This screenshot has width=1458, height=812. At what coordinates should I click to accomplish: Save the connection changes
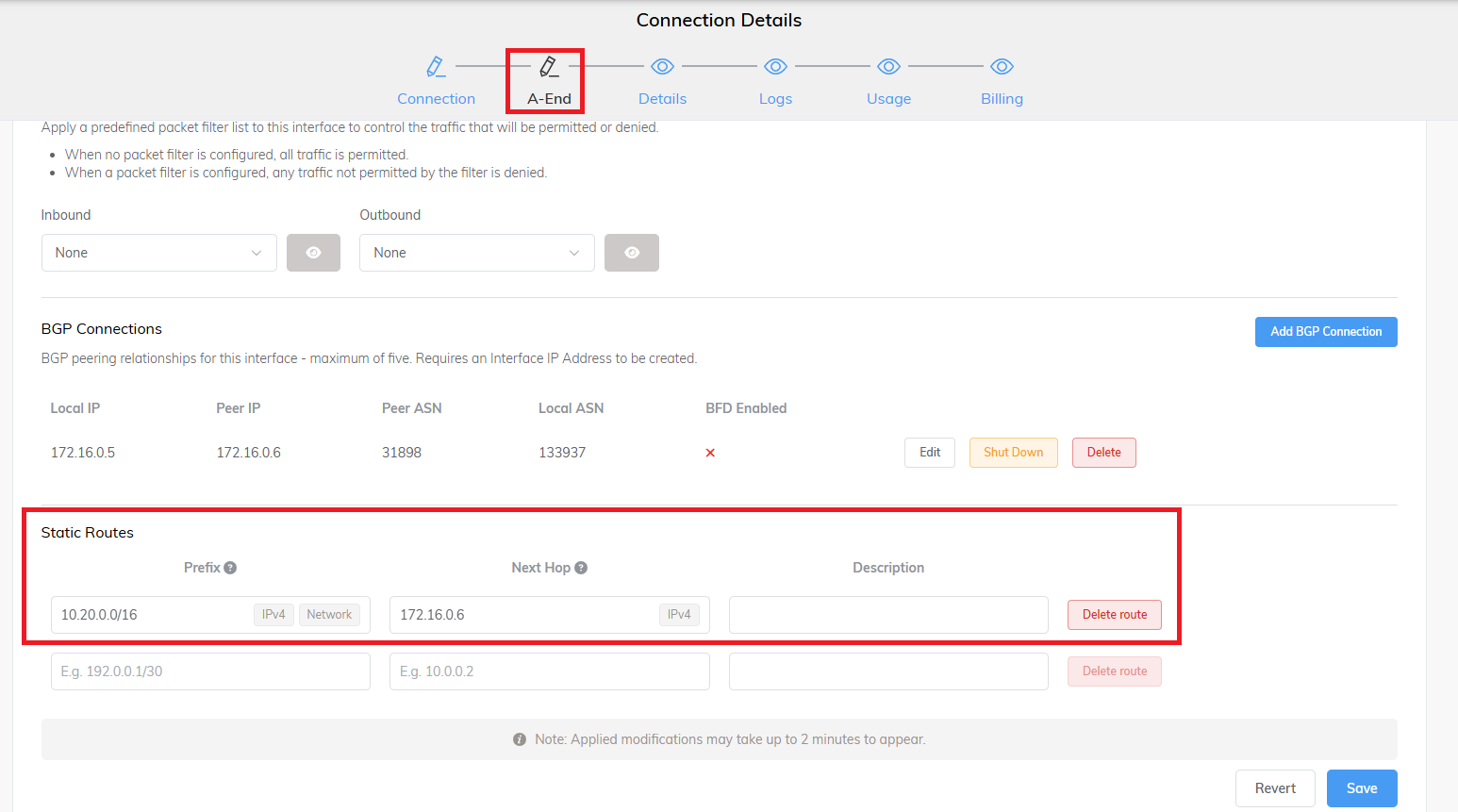1361,788
